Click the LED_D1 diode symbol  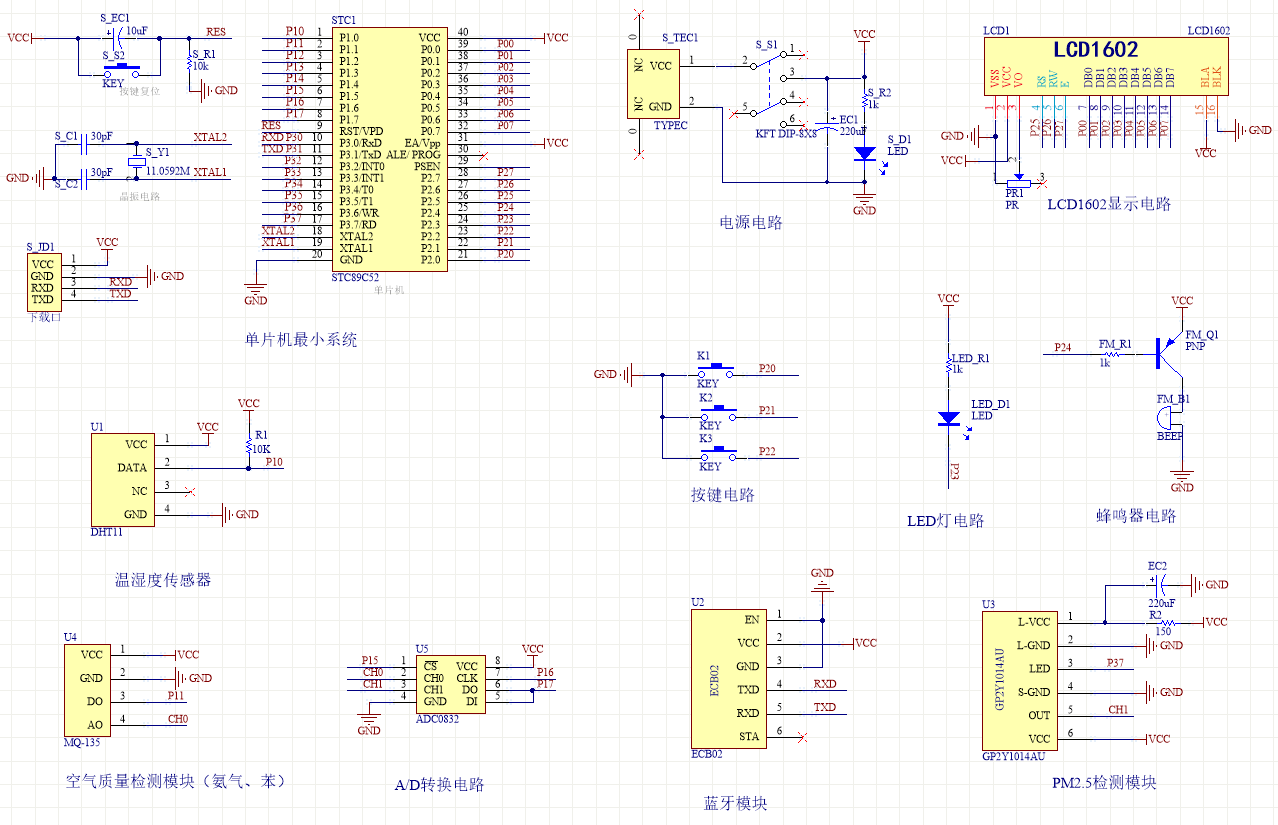948,419
